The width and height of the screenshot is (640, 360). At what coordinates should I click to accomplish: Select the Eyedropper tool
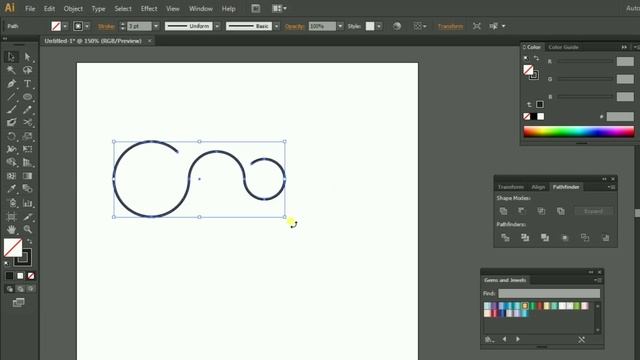point(11,189)
